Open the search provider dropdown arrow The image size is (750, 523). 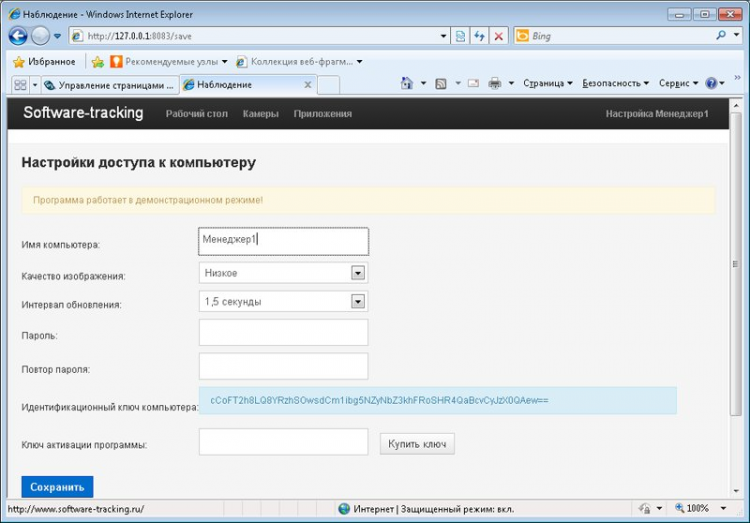click(x=737, y=35)
